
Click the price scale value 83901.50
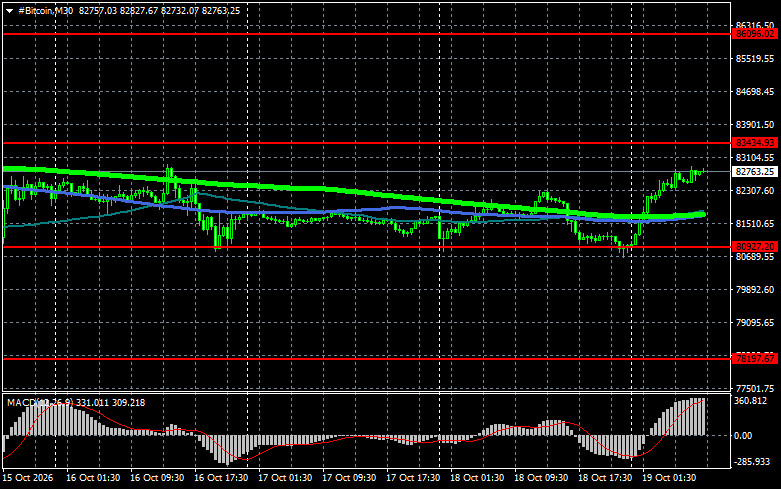point(755,124)
